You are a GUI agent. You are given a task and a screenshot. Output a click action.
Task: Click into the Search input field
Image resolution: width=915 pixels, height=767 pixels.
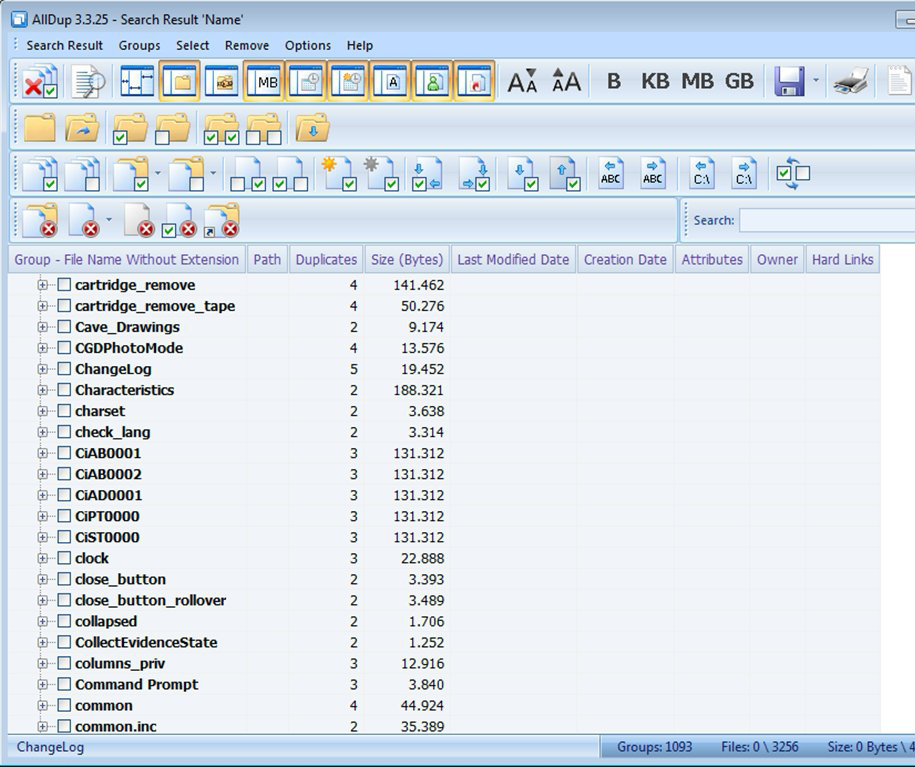click(827, 221)
